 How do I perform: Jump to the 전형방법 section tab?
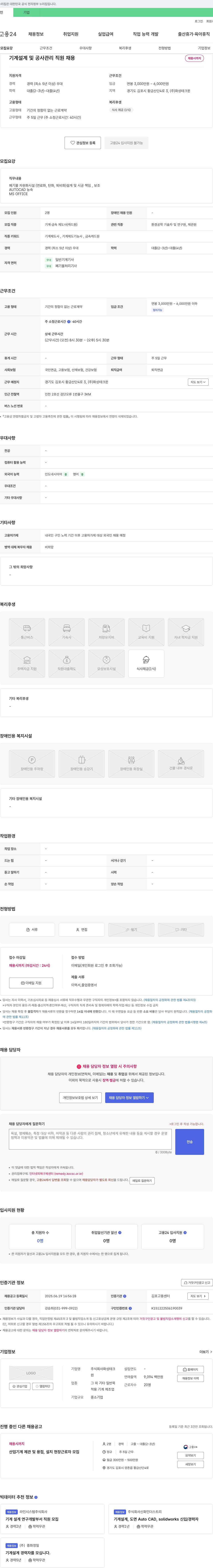coord(165,48)
